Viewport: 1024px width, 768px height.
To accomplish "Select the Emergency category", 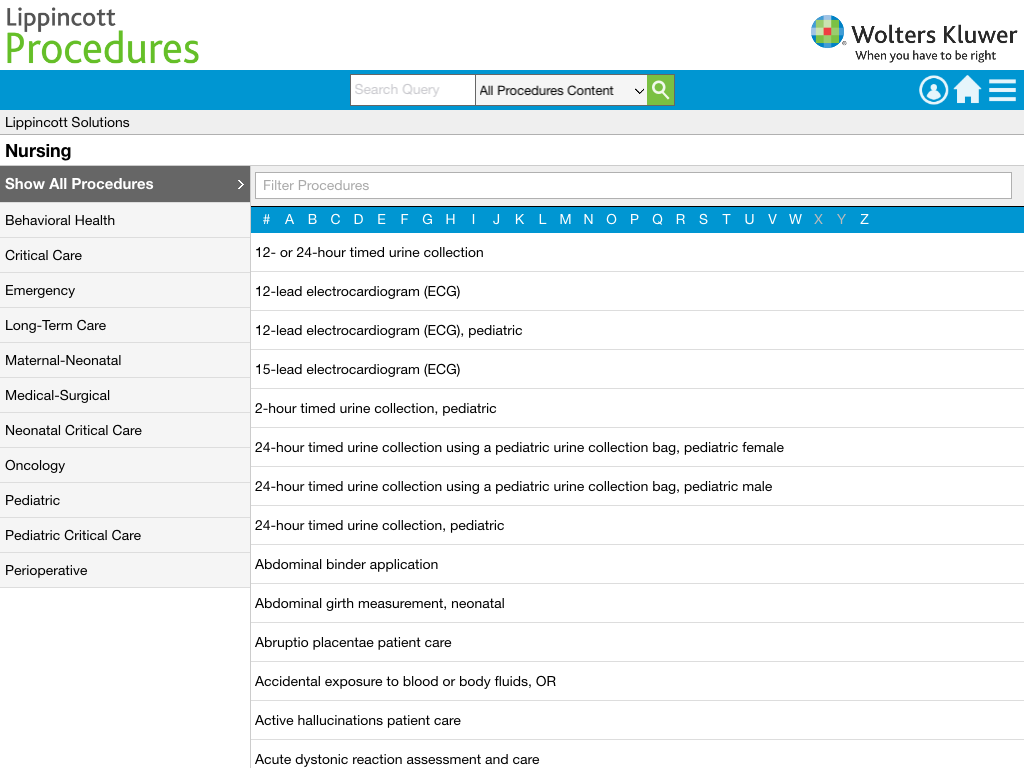I will pyautogui.click(x=125, y=291).
